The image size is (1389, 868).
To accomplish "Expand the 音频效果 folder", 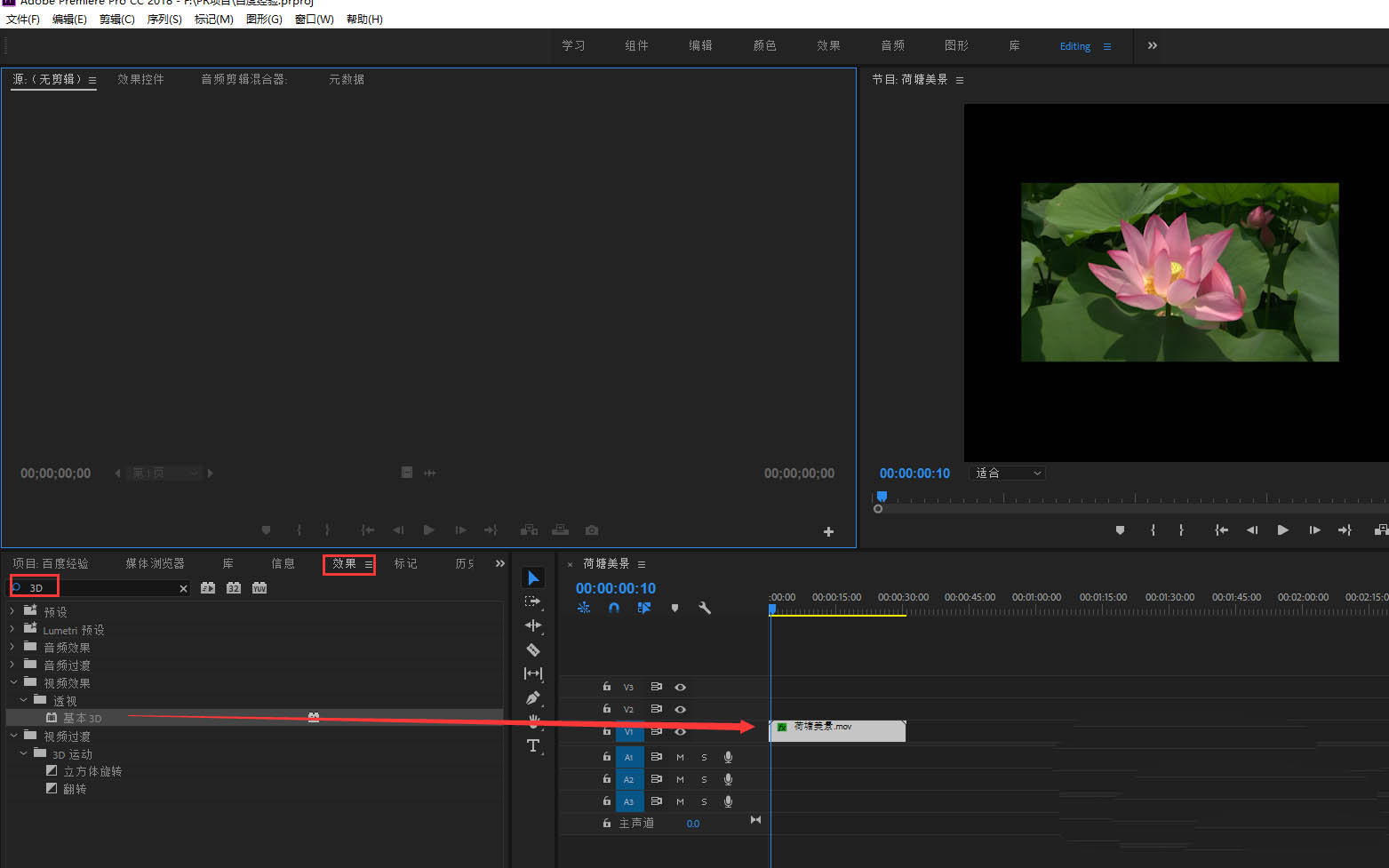I will click(x=12, y=647).
